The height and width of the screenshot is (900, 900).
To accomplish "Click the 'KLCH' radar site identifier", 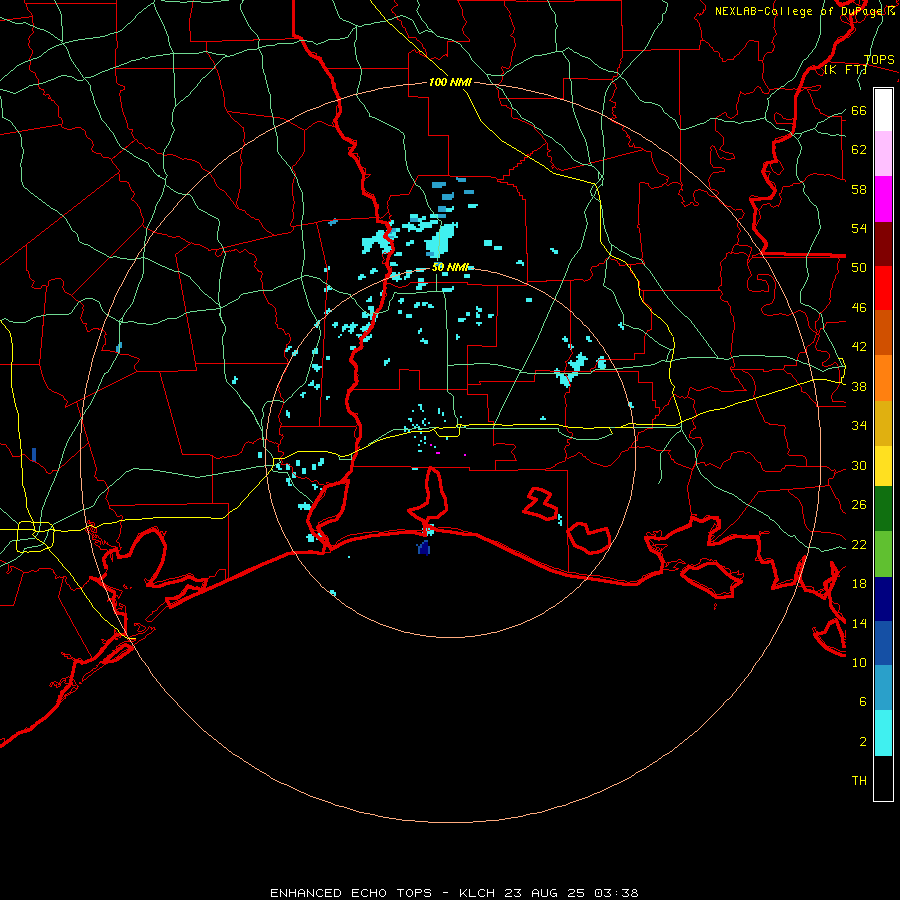I will [478, 893].
